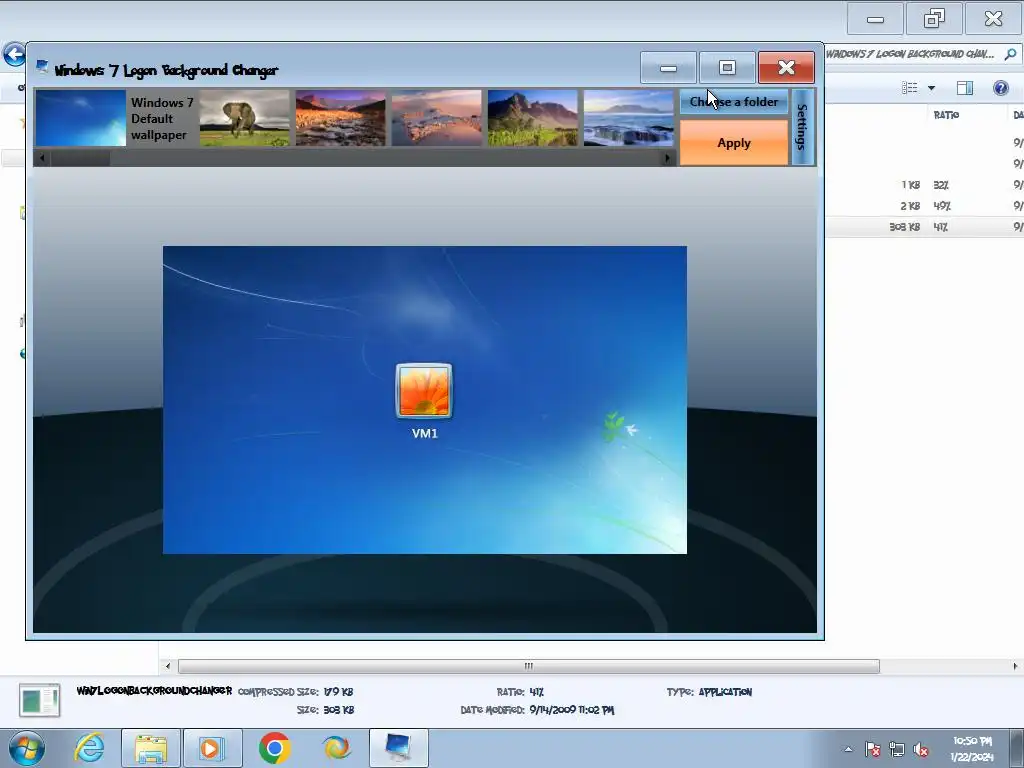Click the Explorer search box
Screen dimensions: 1024x768
pyautogui.click(x=921, y=54)
